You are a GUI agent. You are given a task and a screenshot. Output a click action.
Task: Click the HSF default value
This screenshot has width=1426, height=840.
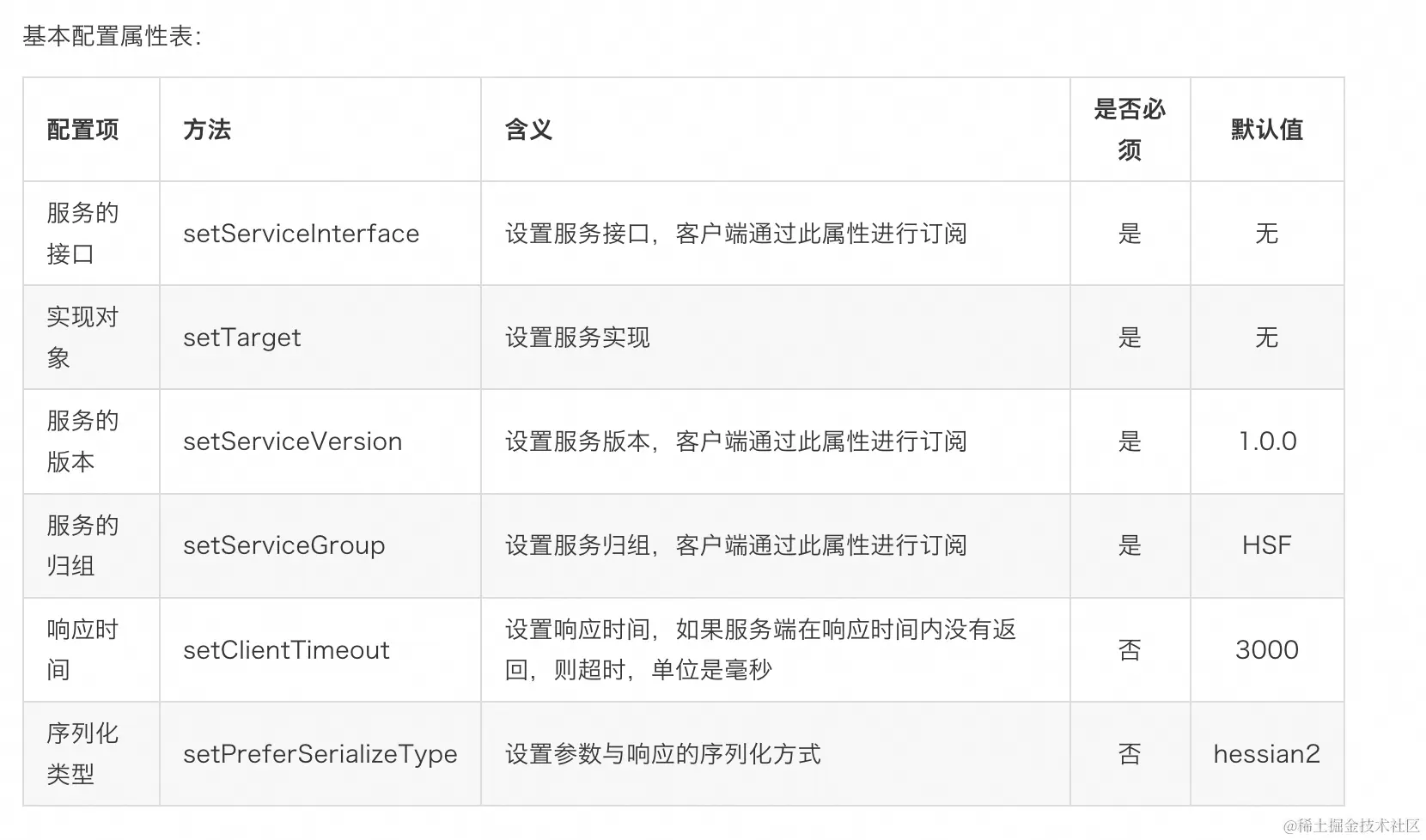point(1266,545)
